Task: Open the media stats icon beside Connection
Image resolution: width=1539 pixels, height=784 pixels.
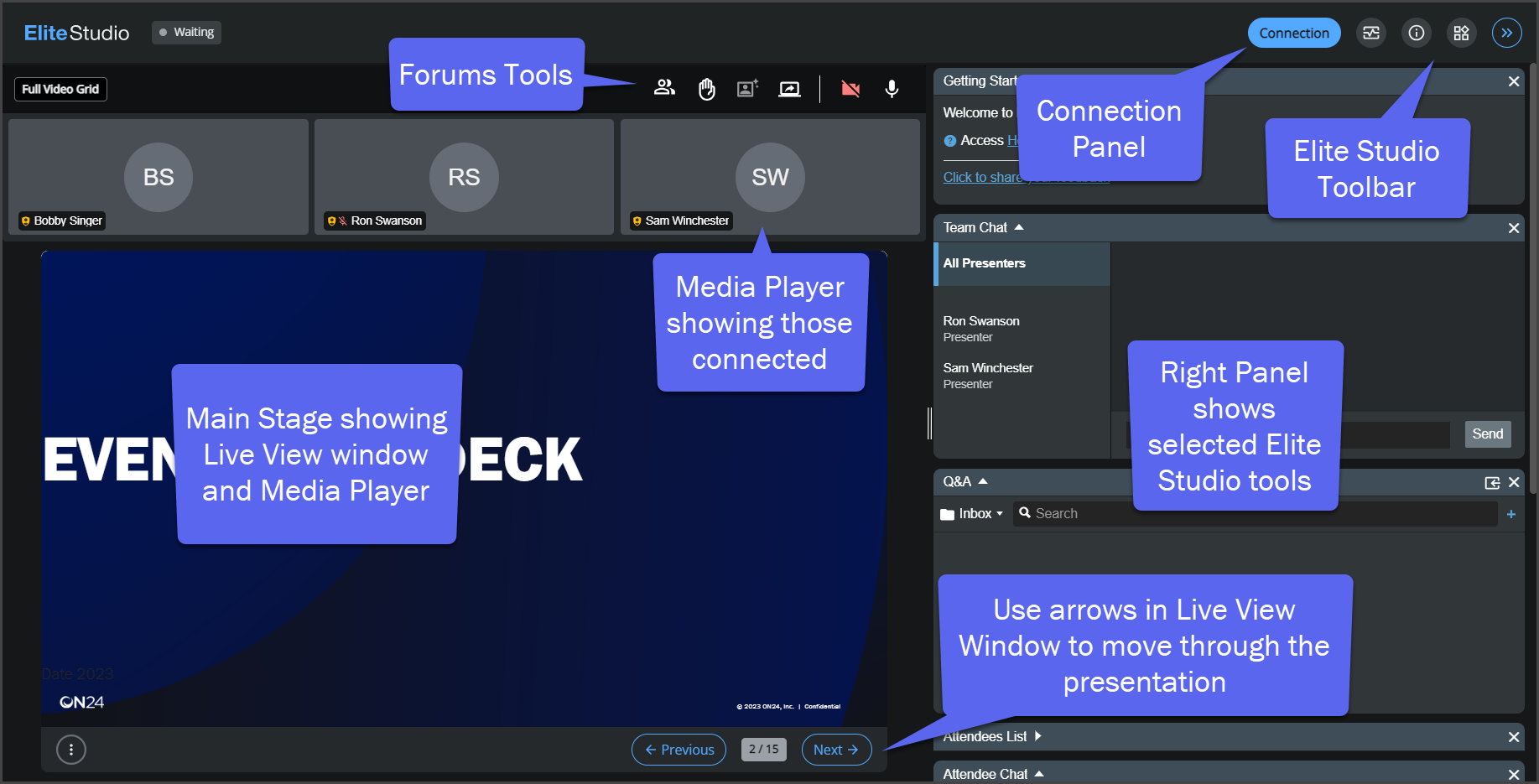Action: click(1371, 33)
